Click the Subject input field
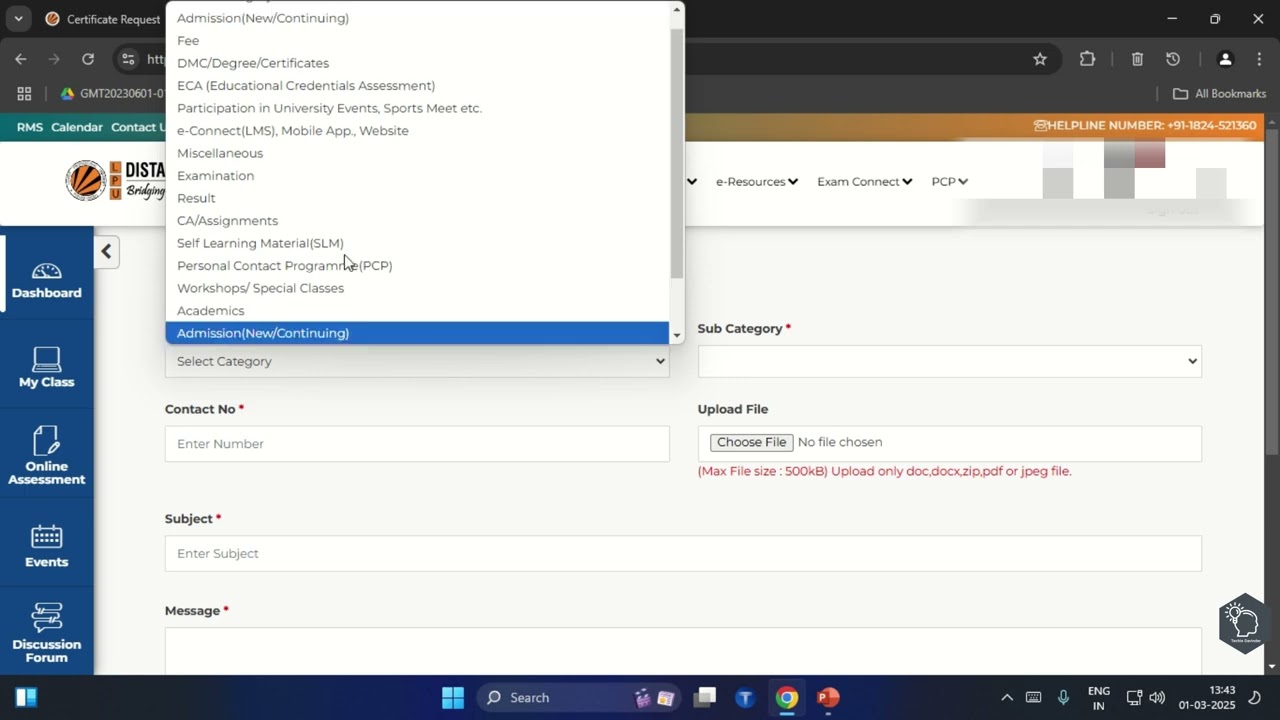Viewport: 1280px width, 720px height. point(683,553)
